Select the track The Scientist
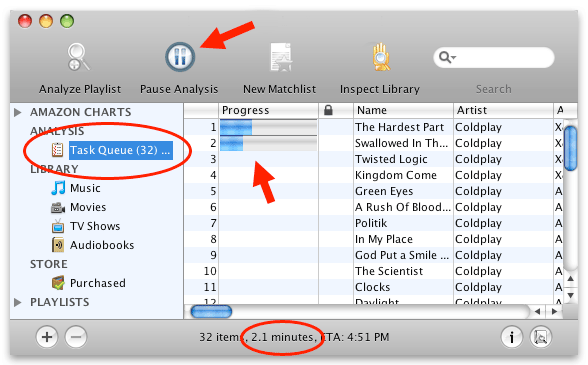588x365 pixels. [389, 271]
